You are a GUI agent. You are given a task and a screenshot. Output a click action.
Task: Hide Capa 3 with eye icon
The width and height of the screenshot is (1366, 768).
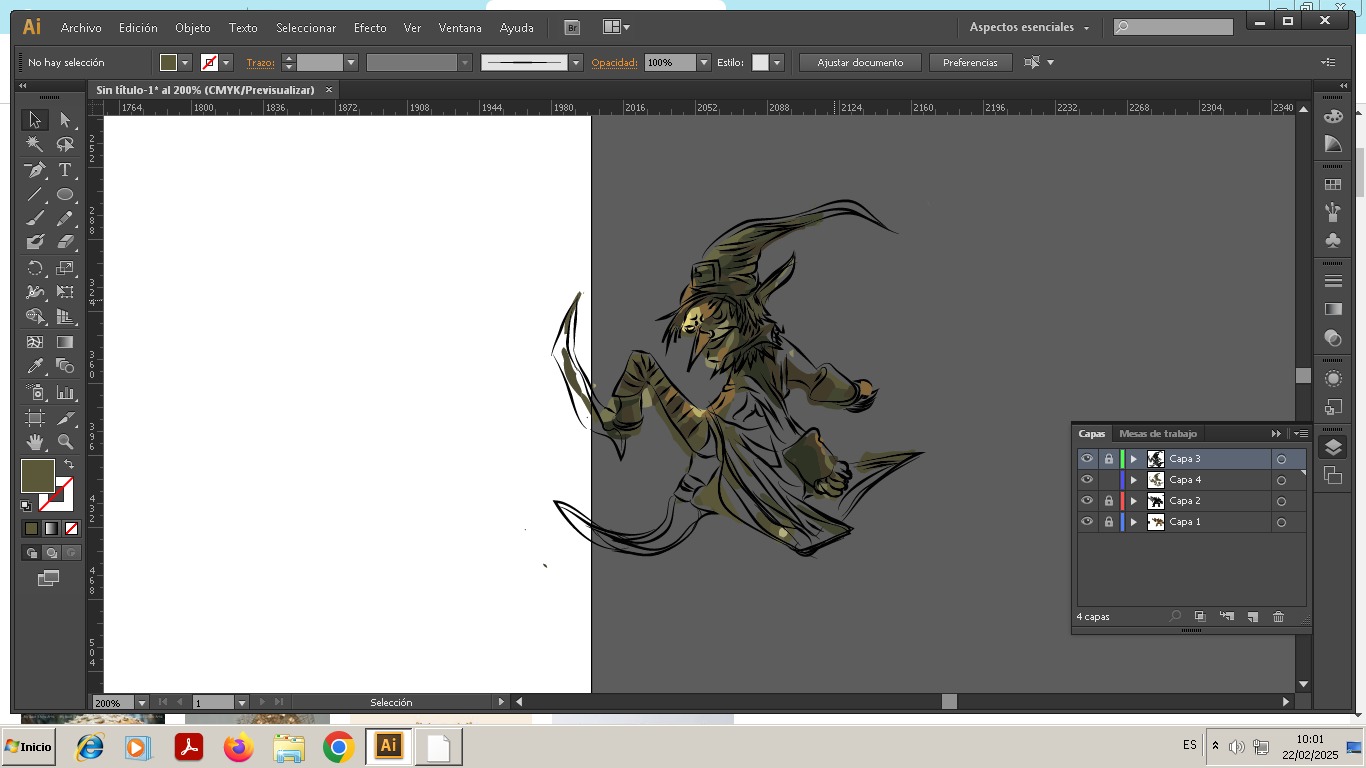click(x=1087, y=459)
